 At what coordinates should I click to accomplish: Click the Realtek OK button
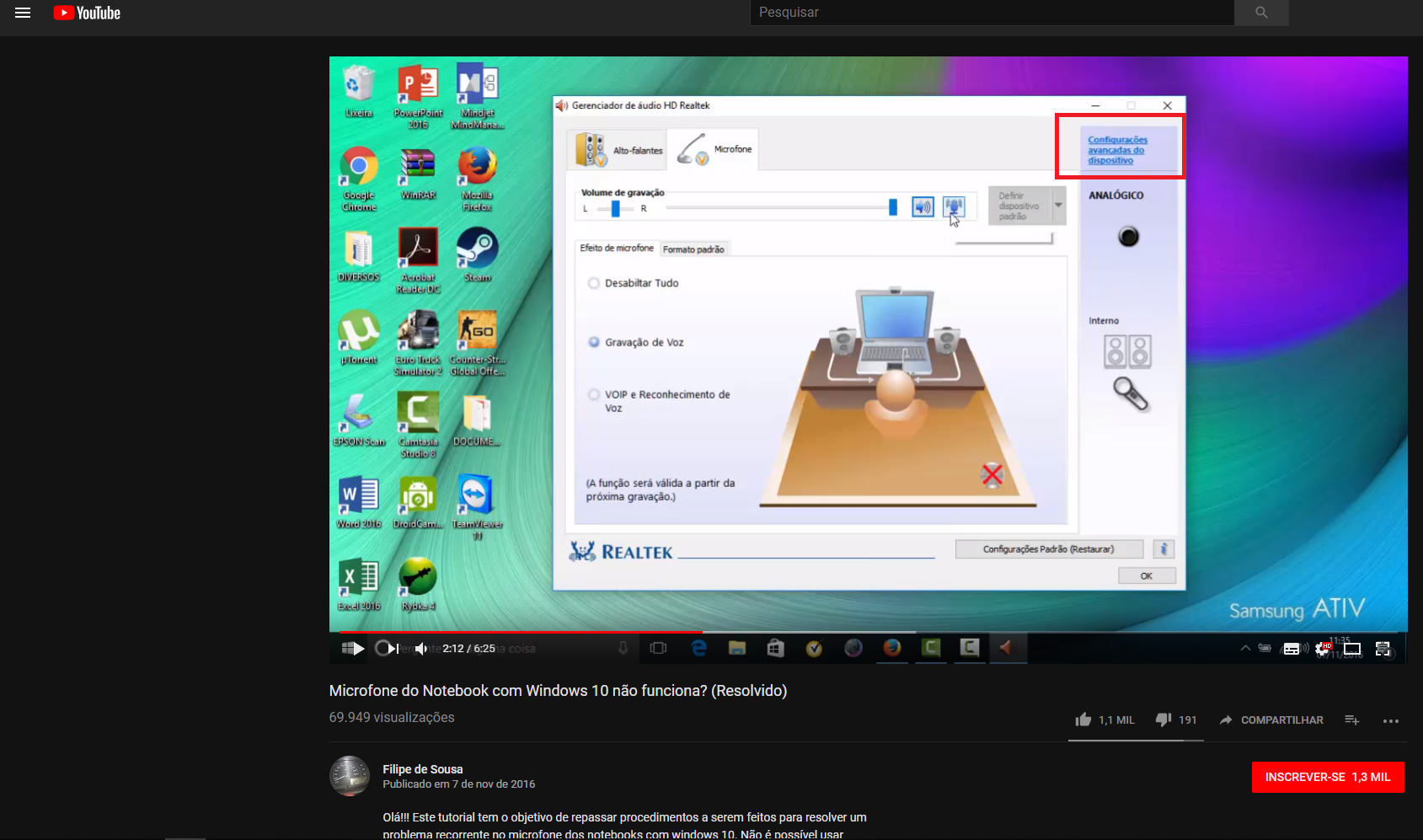[x=1147, y=576]
